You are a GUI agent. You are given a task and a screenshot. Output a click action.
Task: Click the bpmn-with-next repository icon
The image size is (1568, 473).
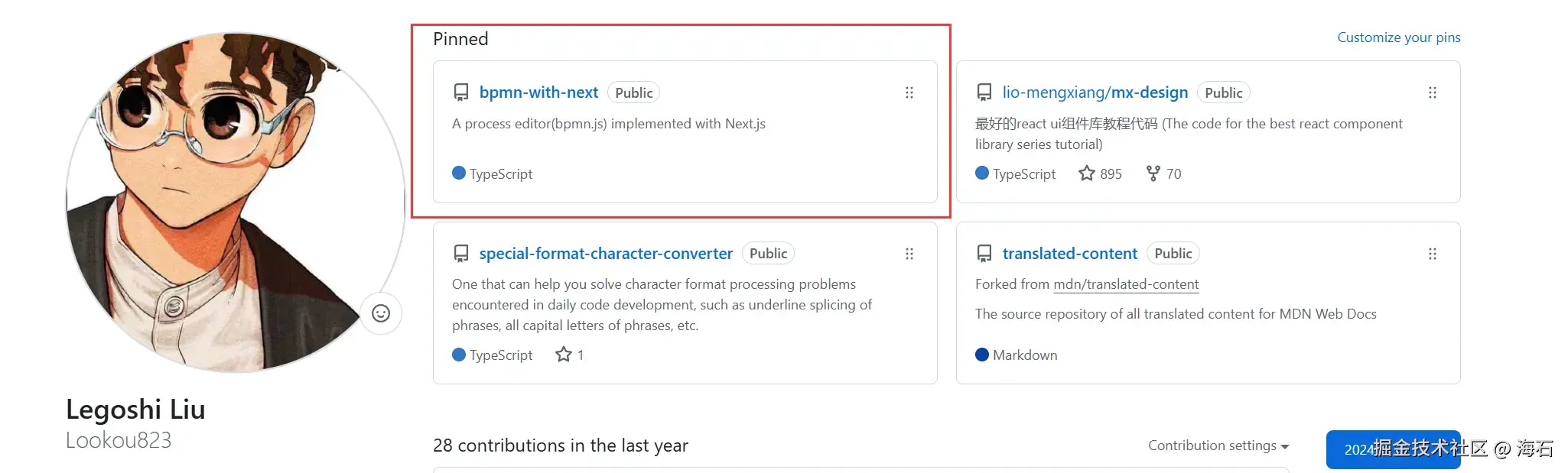[x=461, y=92]
